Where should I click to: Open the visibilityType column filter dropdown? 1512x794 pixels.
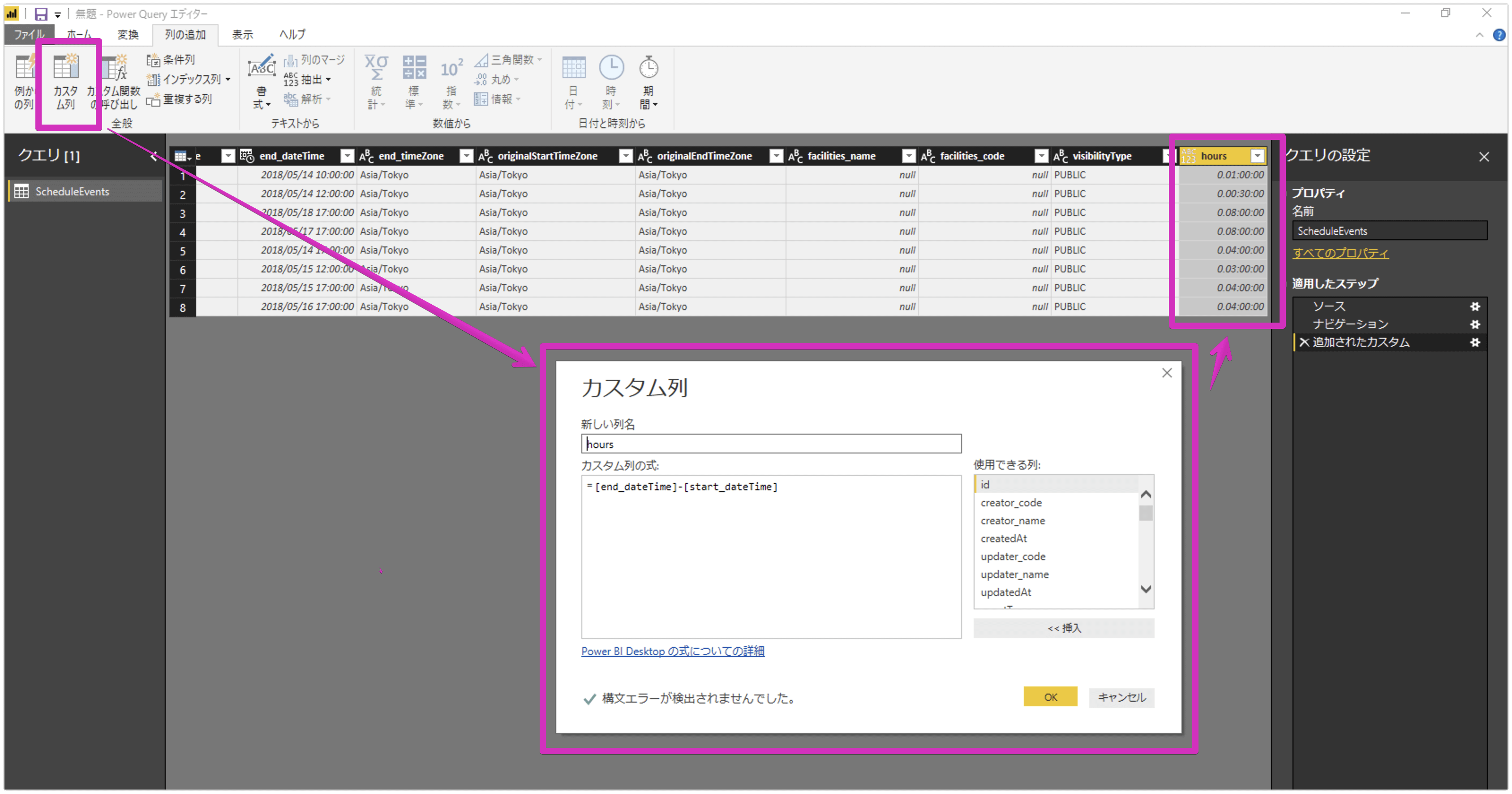(x=1166, y=156)
